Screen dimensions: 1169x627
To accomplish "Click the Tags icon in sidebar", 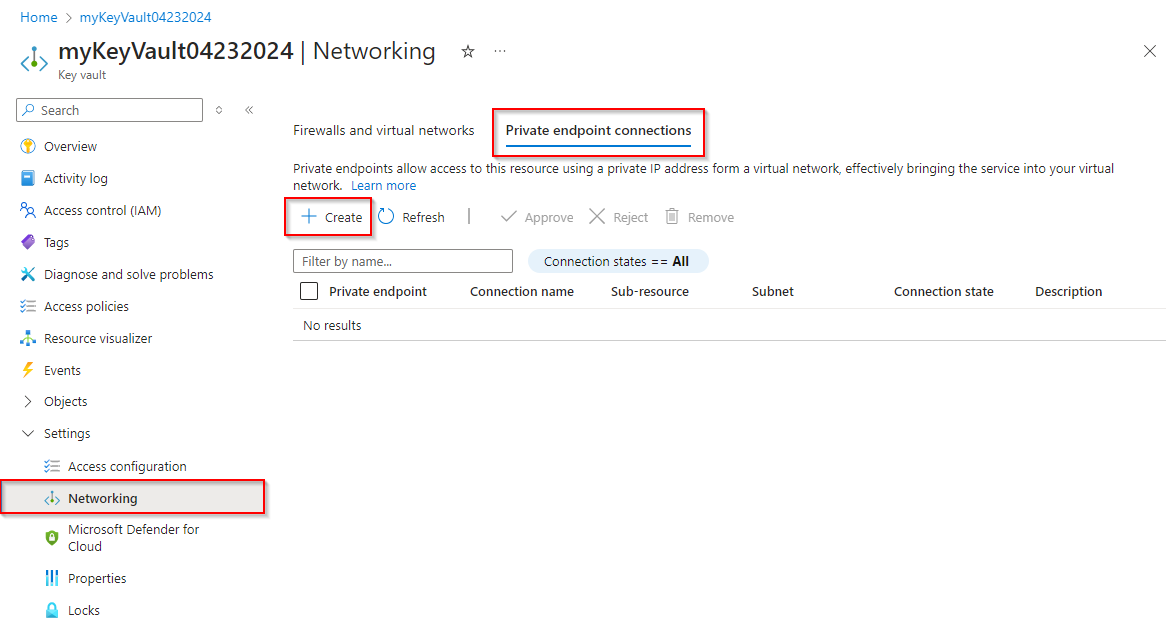I will click(x=28, y=242).
